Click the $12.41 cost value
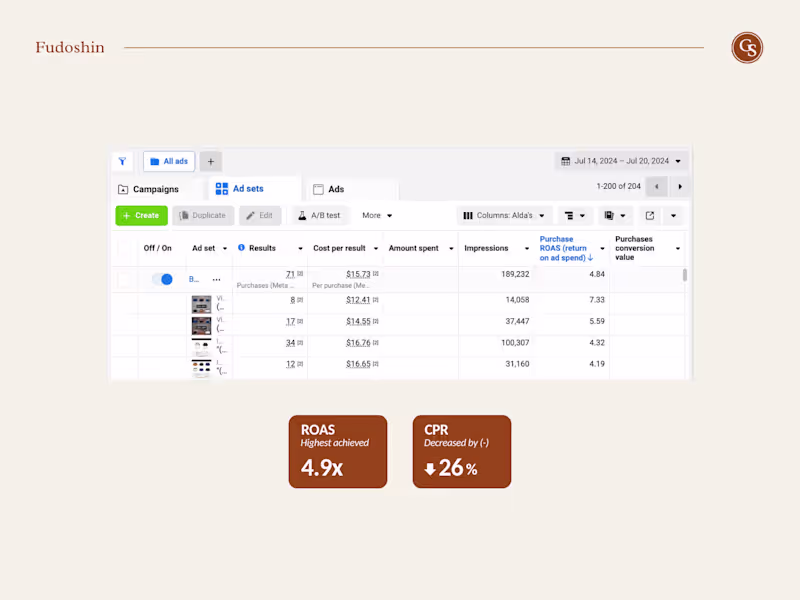The image size is (800, 600). click(358, 300)
